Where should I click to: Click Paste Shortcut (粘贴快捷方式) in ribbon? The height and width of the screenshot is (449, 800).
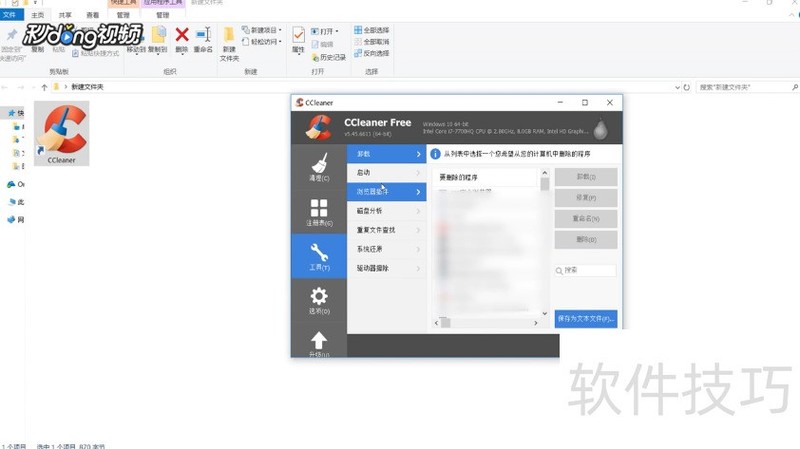point(95,53)
